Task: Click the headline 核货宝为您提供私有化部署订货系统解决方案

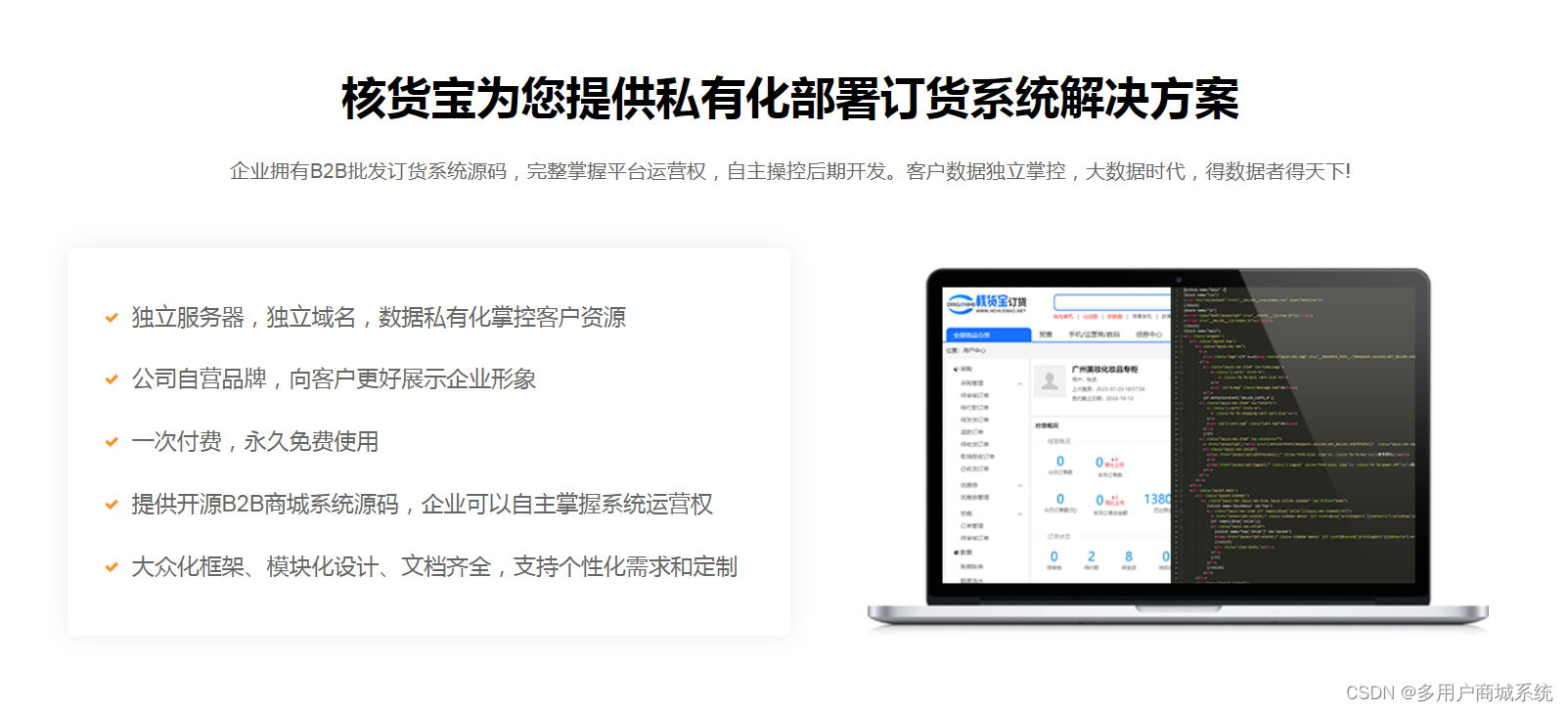Action: [790, 99]
